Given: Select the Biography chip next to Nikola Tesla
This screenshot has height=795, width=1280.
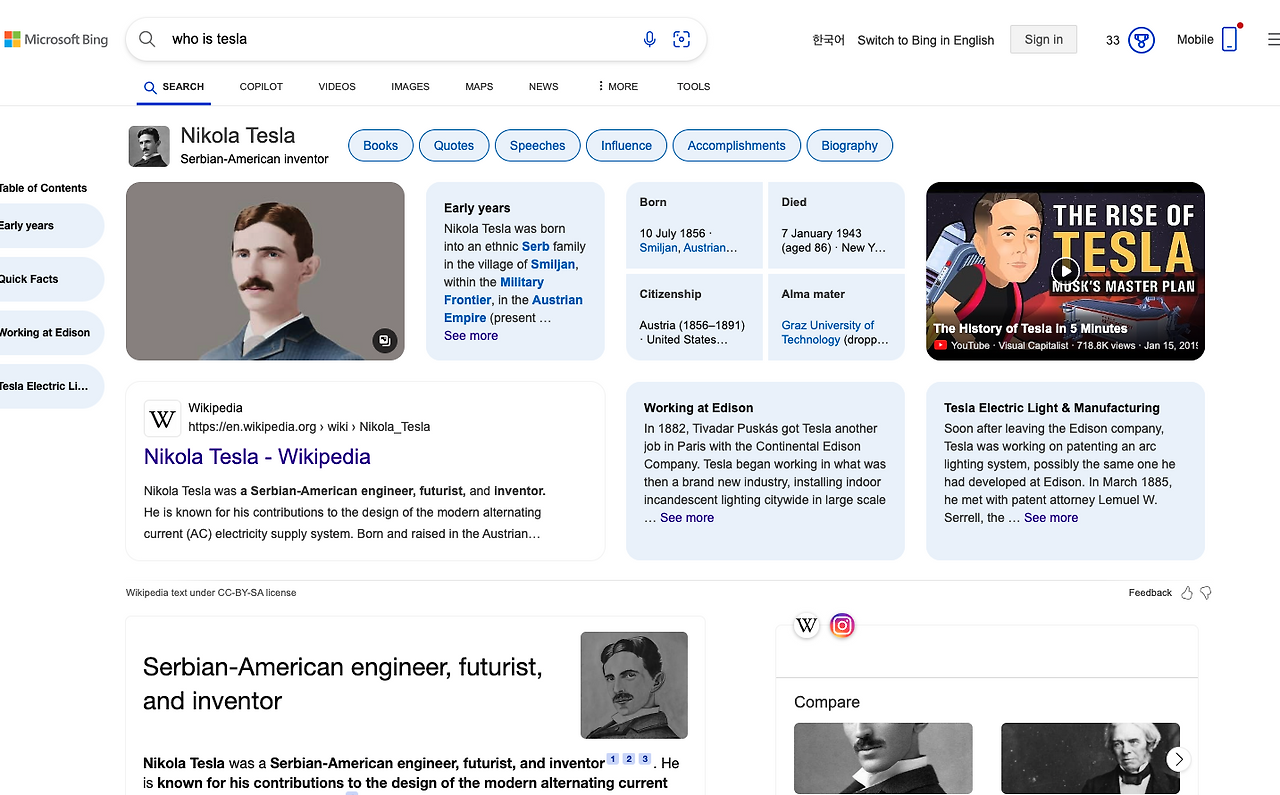Looking at the screenshot, I should click(x=849, y=145).
